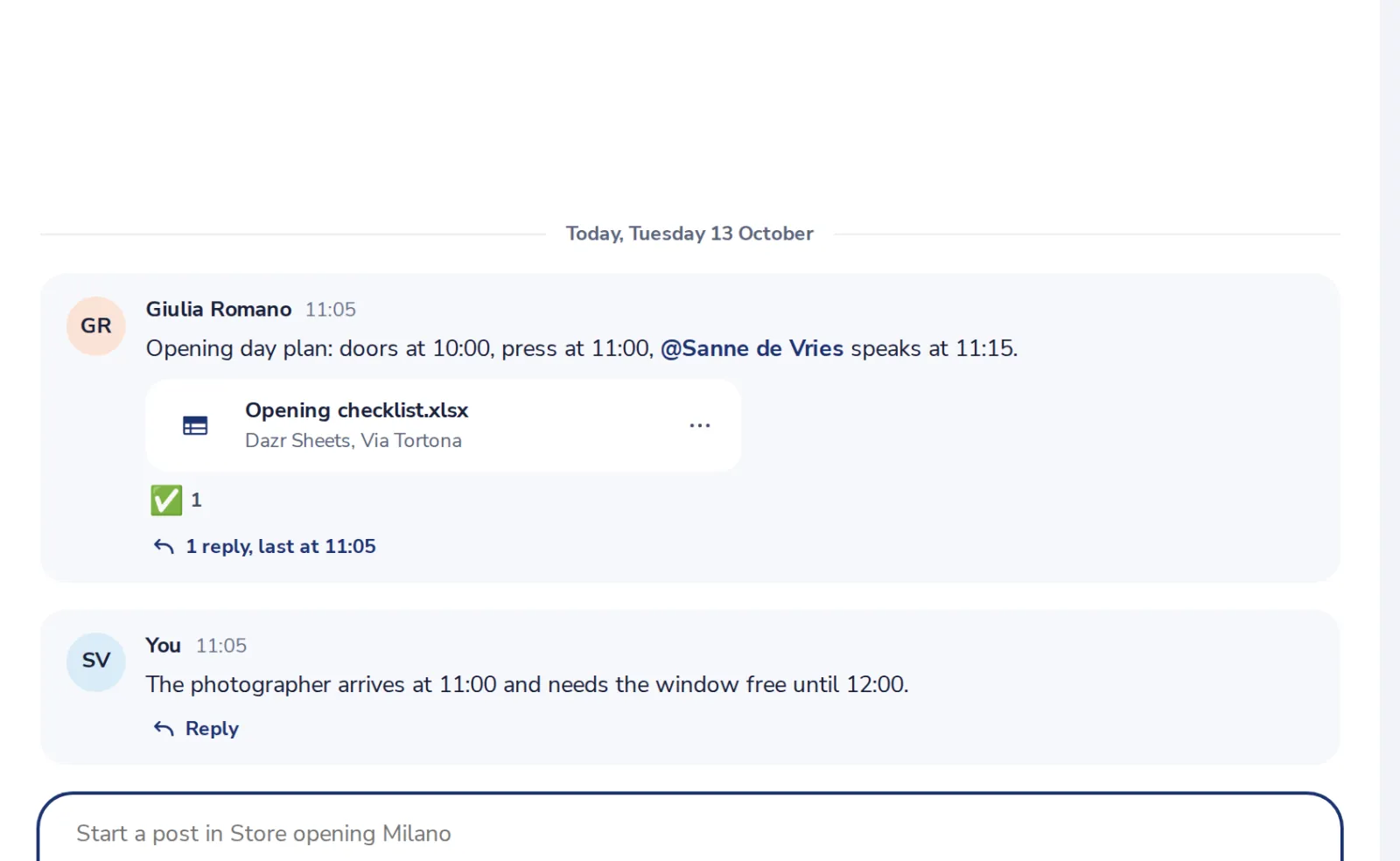Screen dimensions: 1400x861
Task: Click the 11:05 timestamp on your post
Action: tap(221, 646)
